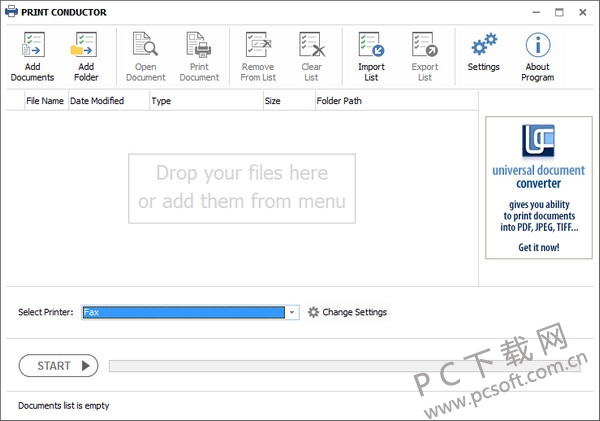Click 'Documents list is empty' status text
The image size is (600, 421).
click(64, 406)
